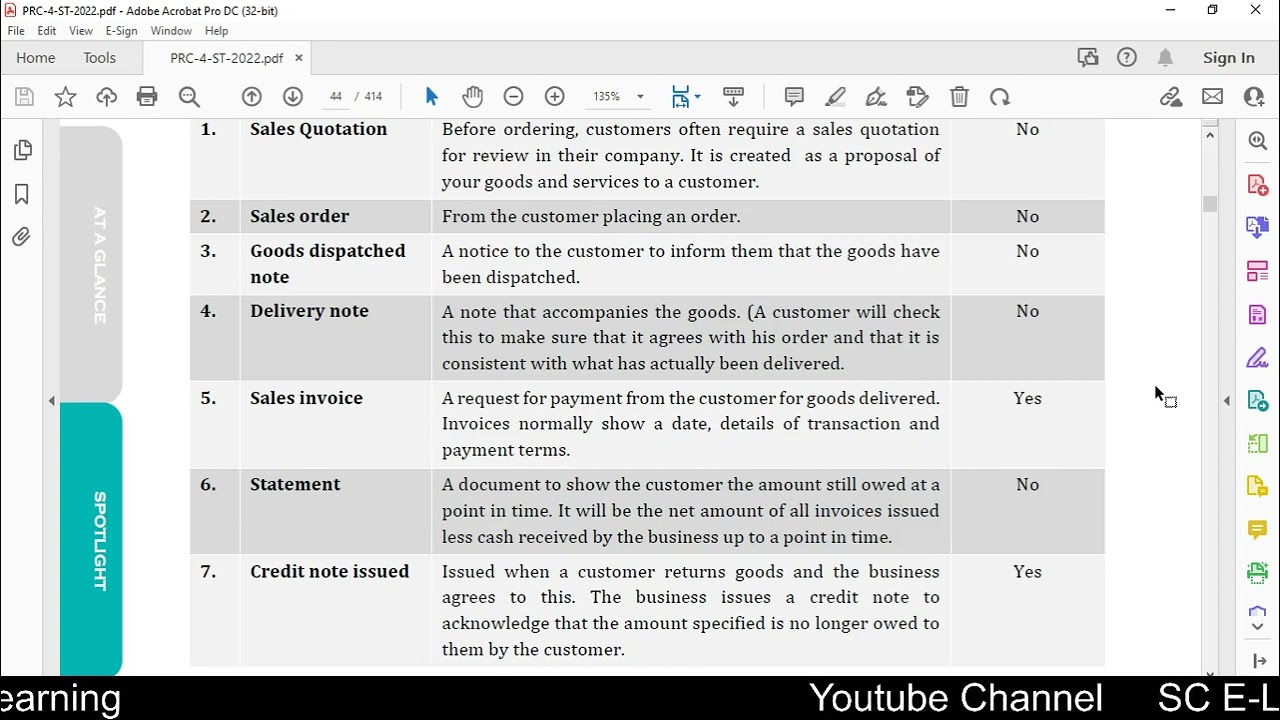Image resolution: width=1280 pixels, height=720 pixels.
Task: Upload file to cloud icon
Action: coord(106,97)
